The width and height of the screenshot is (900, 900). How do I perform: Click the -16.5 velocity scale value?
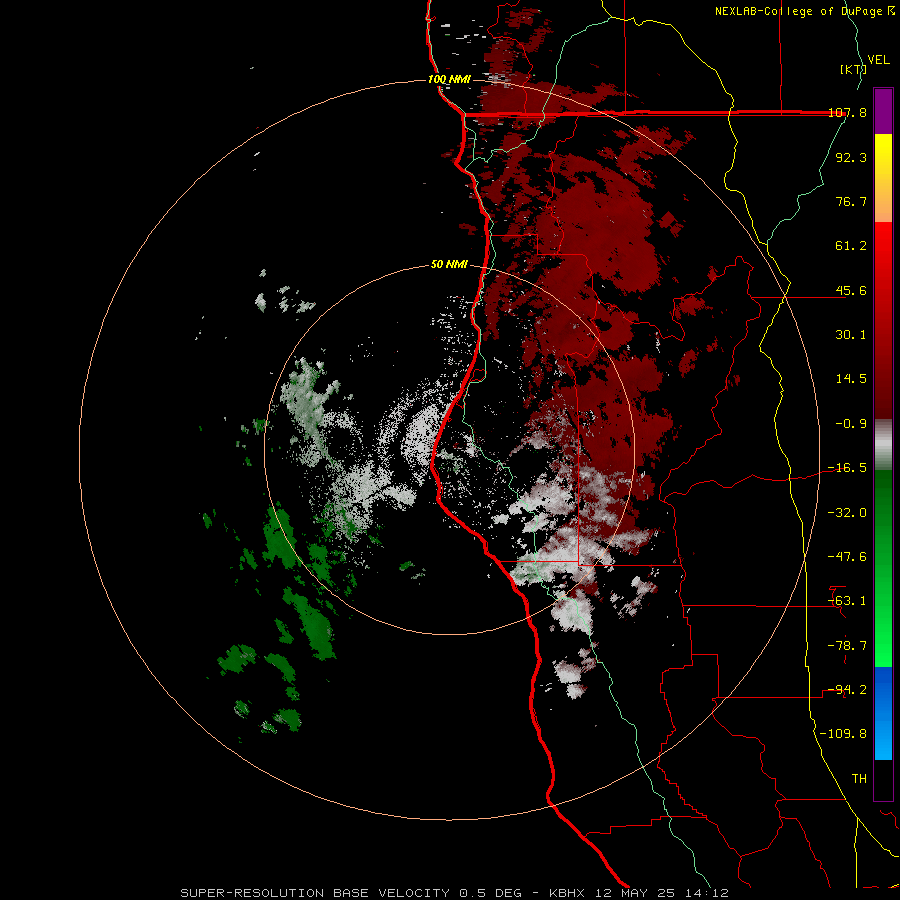(x=847, y=467)
